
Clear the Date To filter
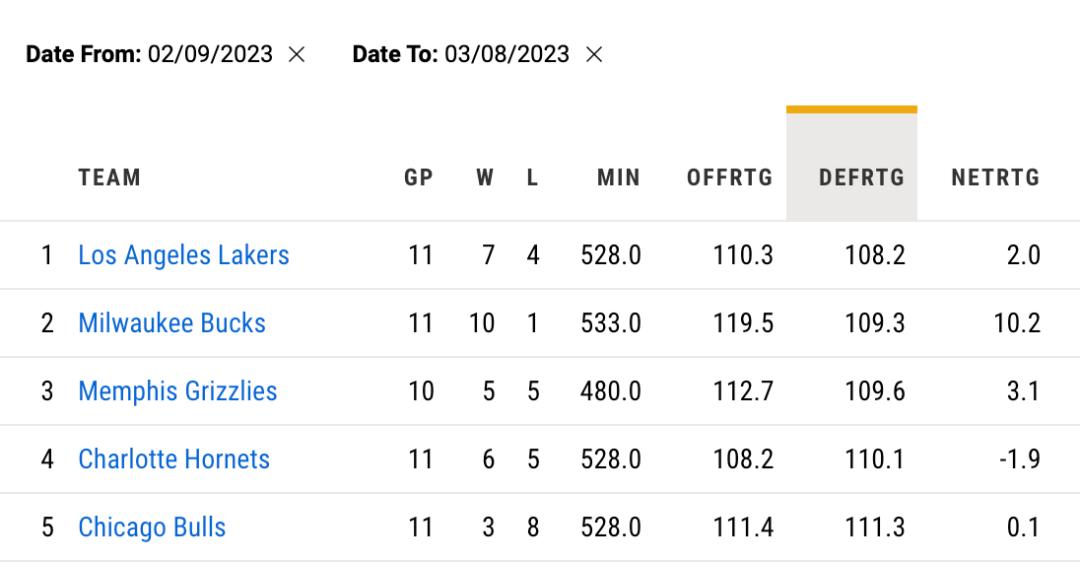[x=594, y=55]
